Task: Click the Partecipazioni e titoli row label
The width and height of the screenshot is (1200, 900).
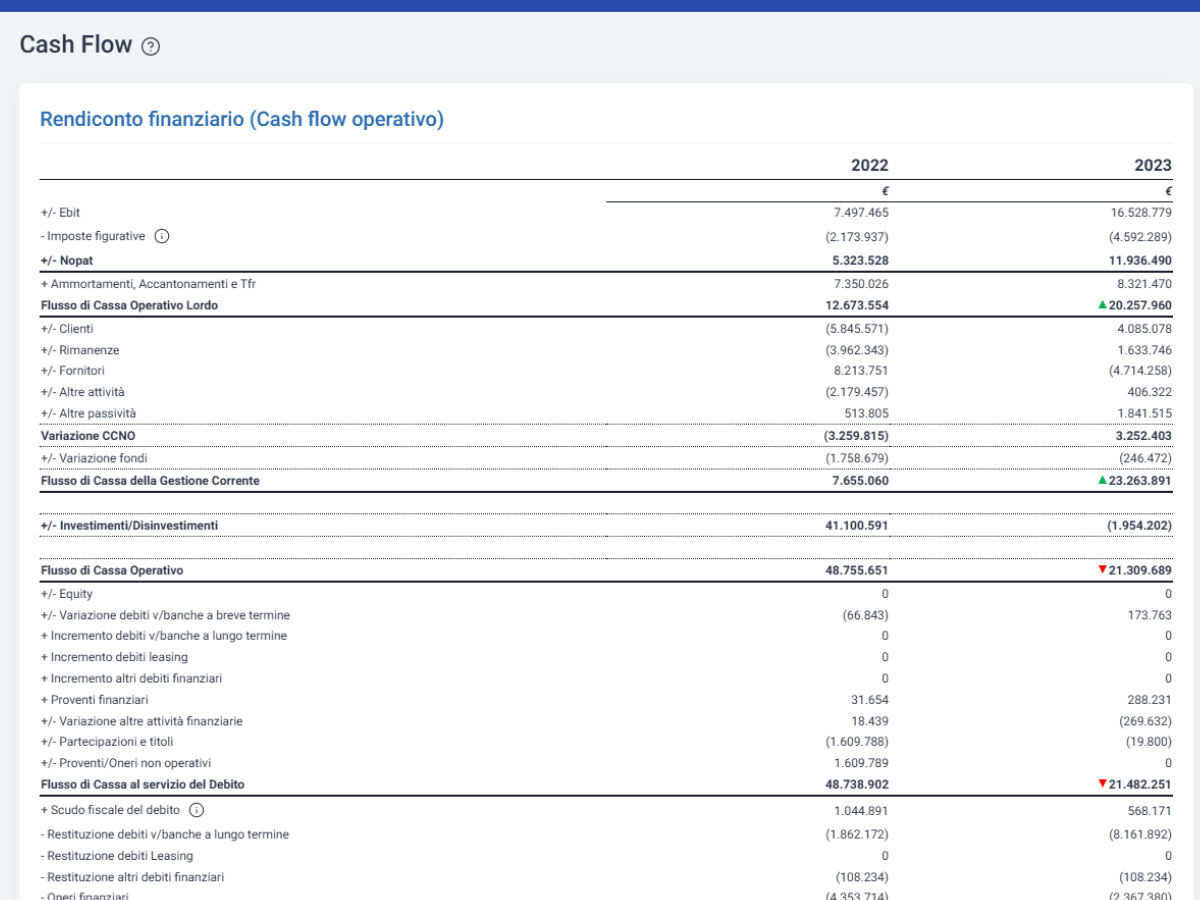Action: coord(107,742)
